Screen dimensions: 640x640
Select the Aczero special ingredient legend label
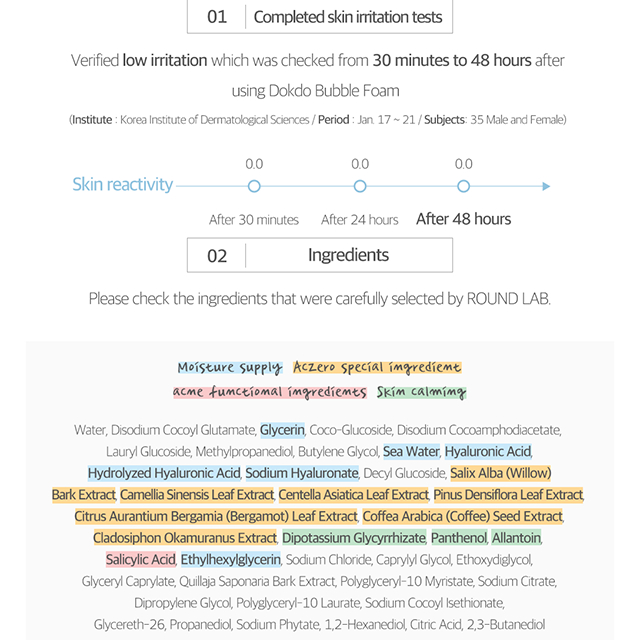coord(377,367)
